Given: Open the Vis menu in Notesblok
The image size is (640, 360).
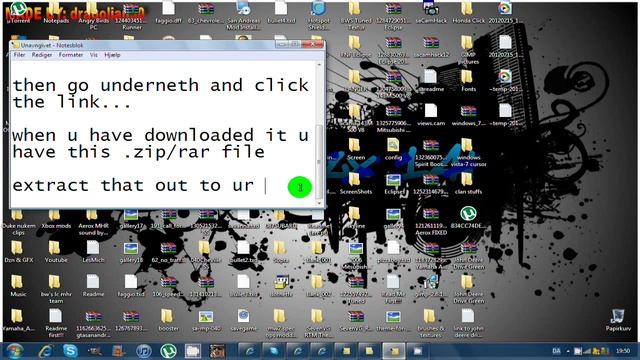Looking at the screenshot, I should point(93,55).
